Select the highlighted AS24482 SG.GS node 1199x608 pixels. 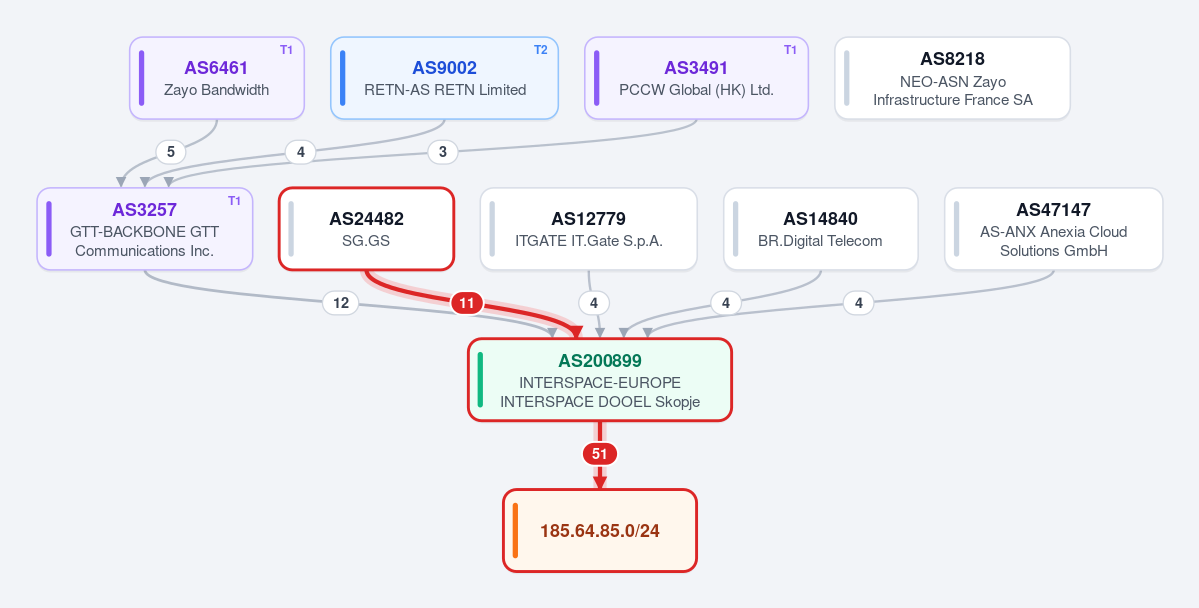tap(366, 229)
